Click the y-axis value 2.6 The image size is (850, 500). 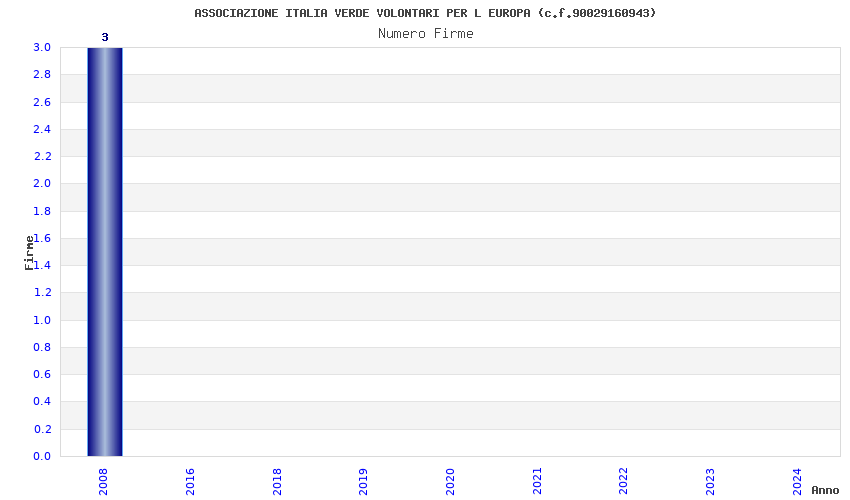(42, 102)
